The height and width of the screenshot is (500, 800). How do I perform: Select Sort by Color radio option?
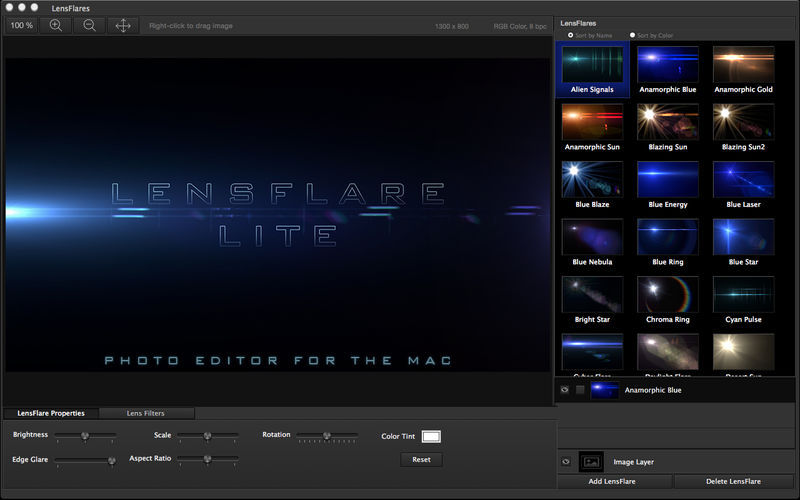(x=631, y=35)
